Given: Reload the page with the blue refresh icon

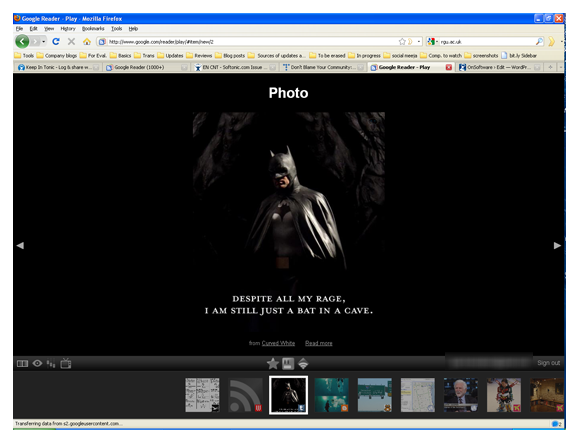Looking at the screenshot, I should pos(56,42).
